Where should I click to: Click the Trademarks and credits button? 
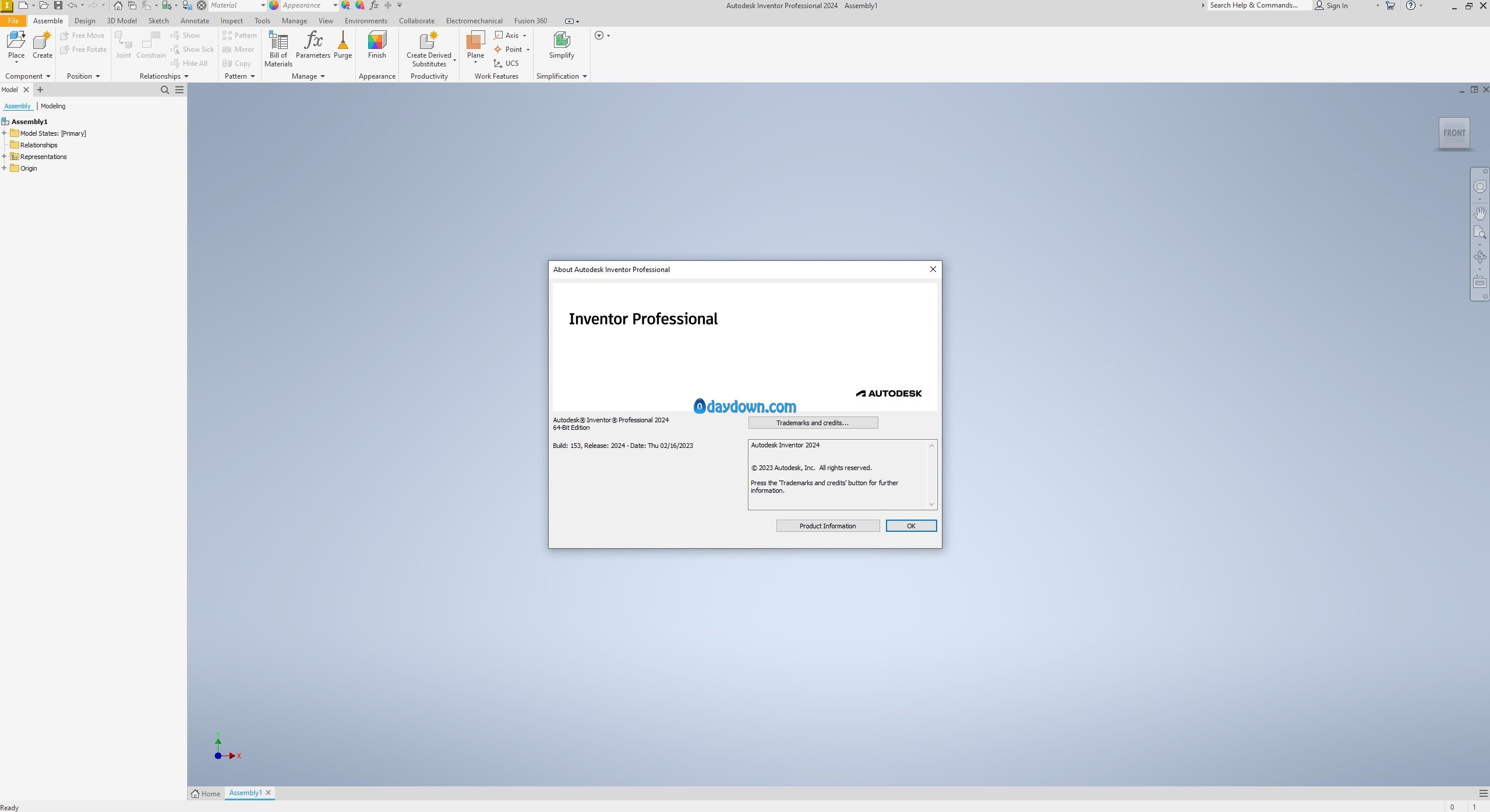click(x=813, y=423)
